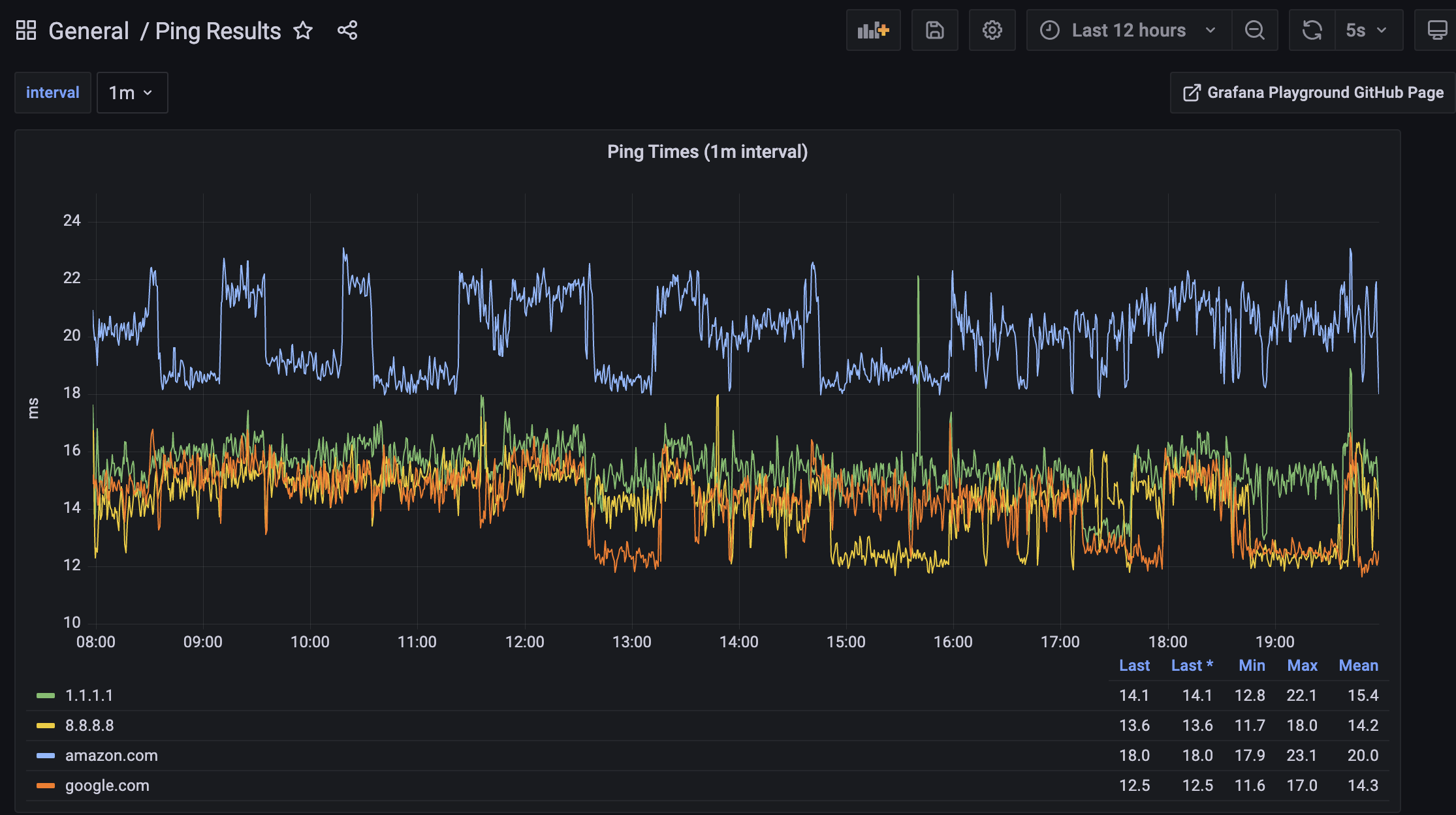This screenshot has width=1456, height=815.
Task: Toggle google.com series in legend
Action: tap(107, 786)
